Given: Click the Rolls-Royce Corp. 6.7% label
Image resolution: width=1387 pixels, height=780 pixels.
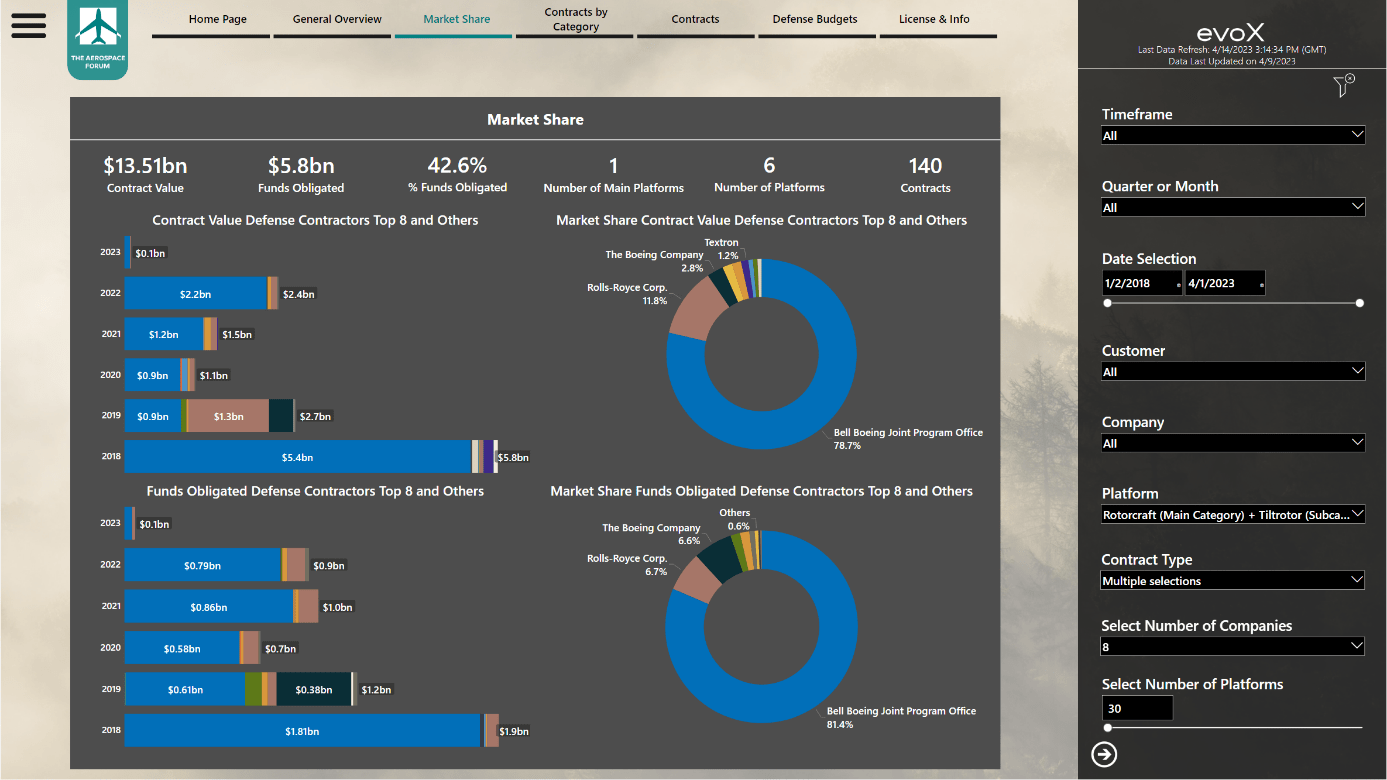Looking at the screenshot, I should click(627, 565).
